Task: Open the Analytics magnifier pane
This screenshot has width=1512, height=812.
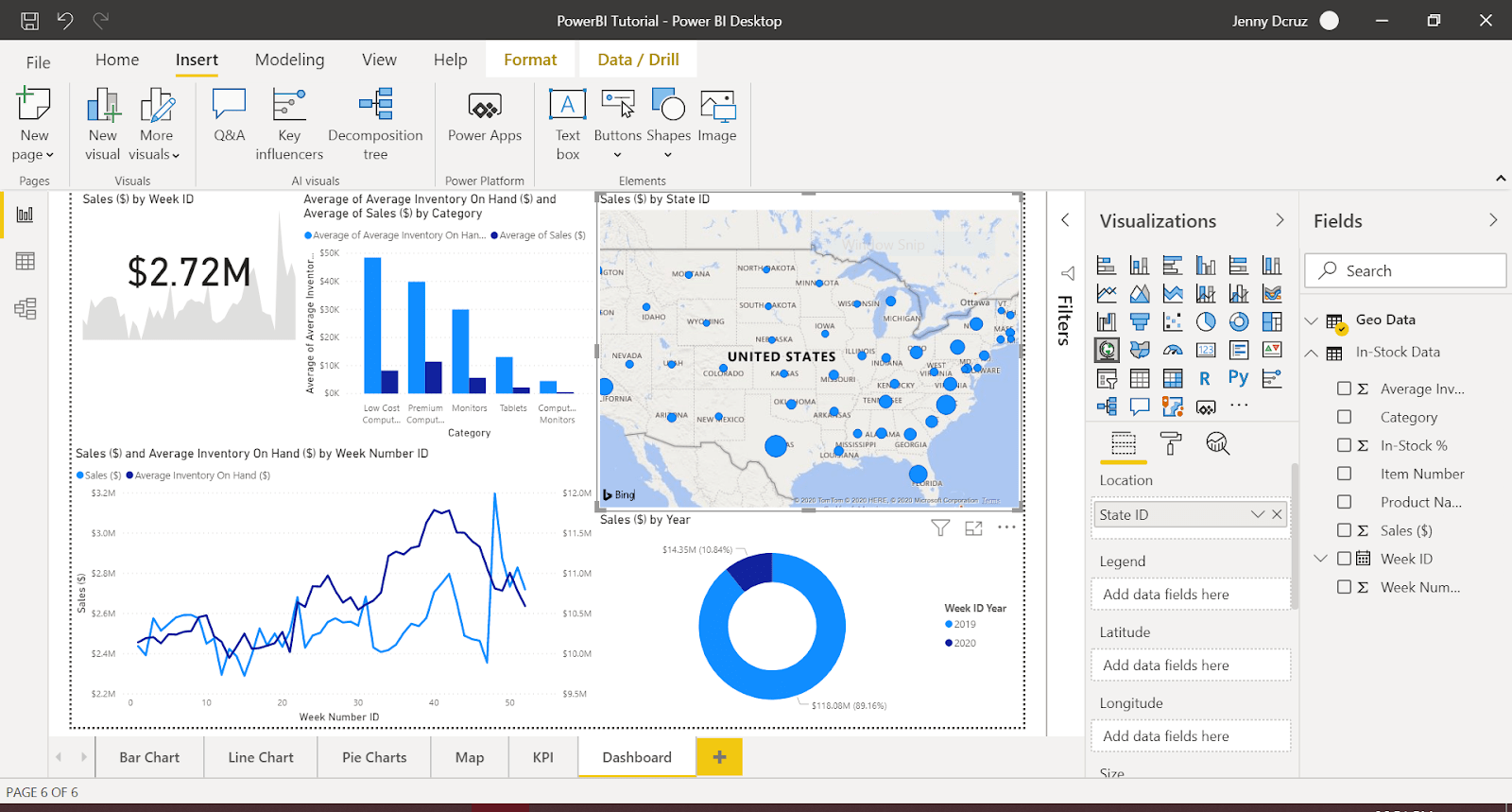Action: pyautogui.click(x=1218, y=443)
